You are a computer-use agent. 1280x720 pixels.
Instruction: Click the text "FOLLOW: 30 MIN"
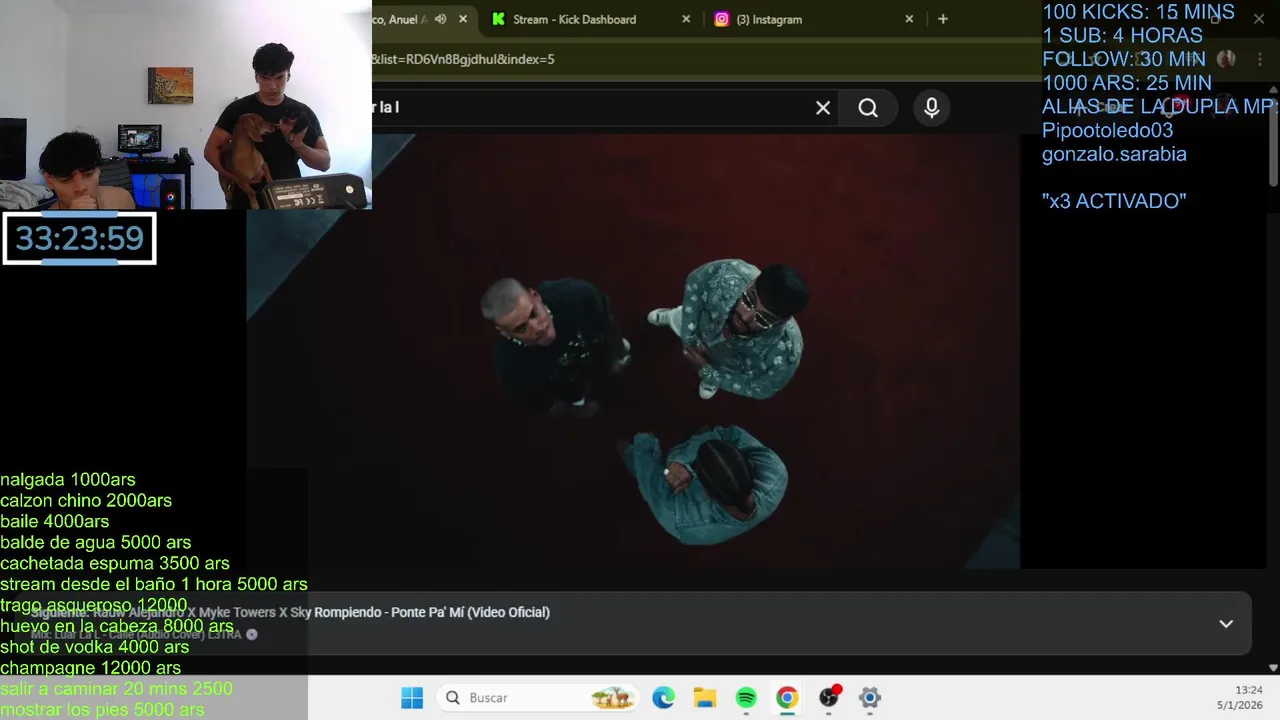coord(1124,59)
